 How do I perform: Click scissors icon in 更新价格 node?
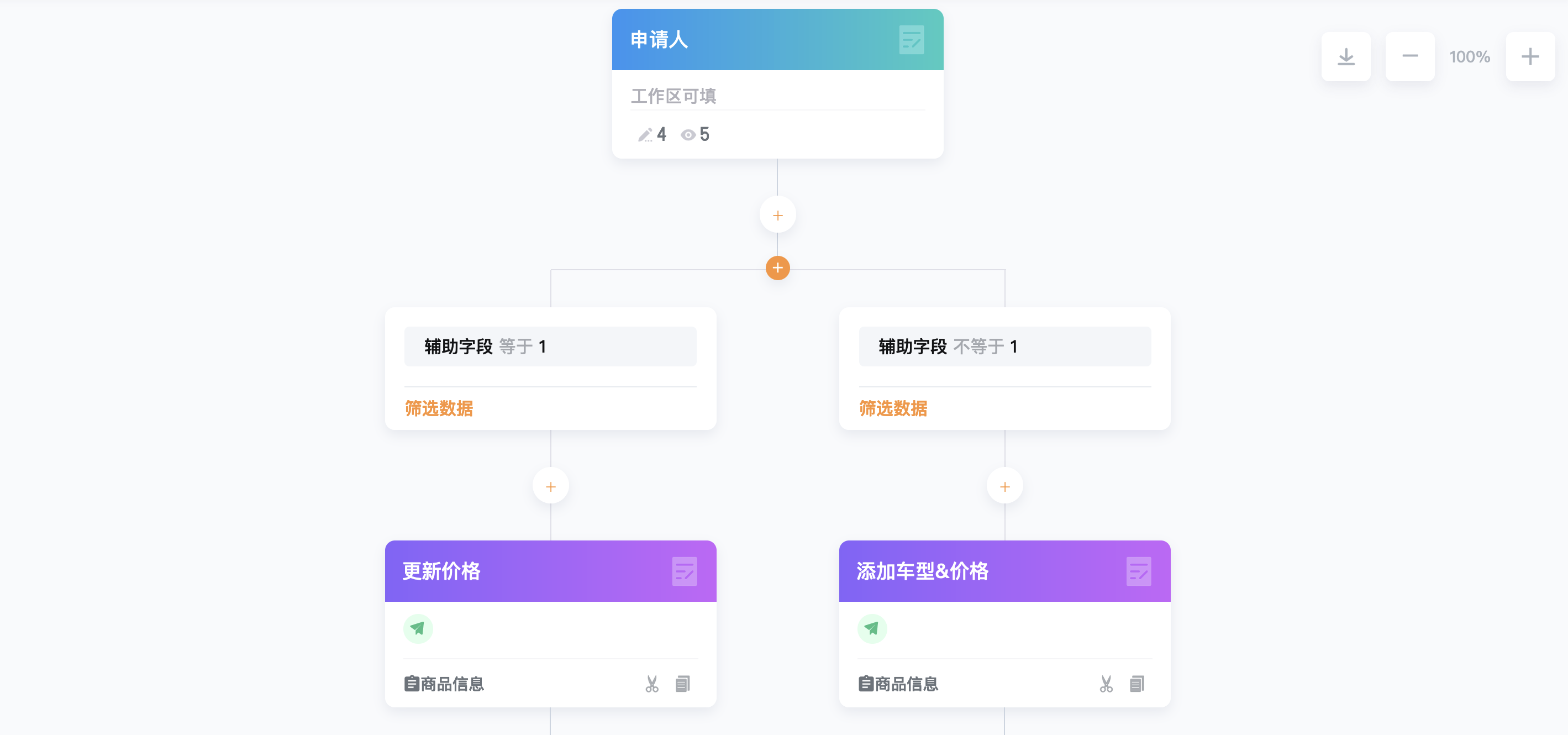(x=652, y=684)
